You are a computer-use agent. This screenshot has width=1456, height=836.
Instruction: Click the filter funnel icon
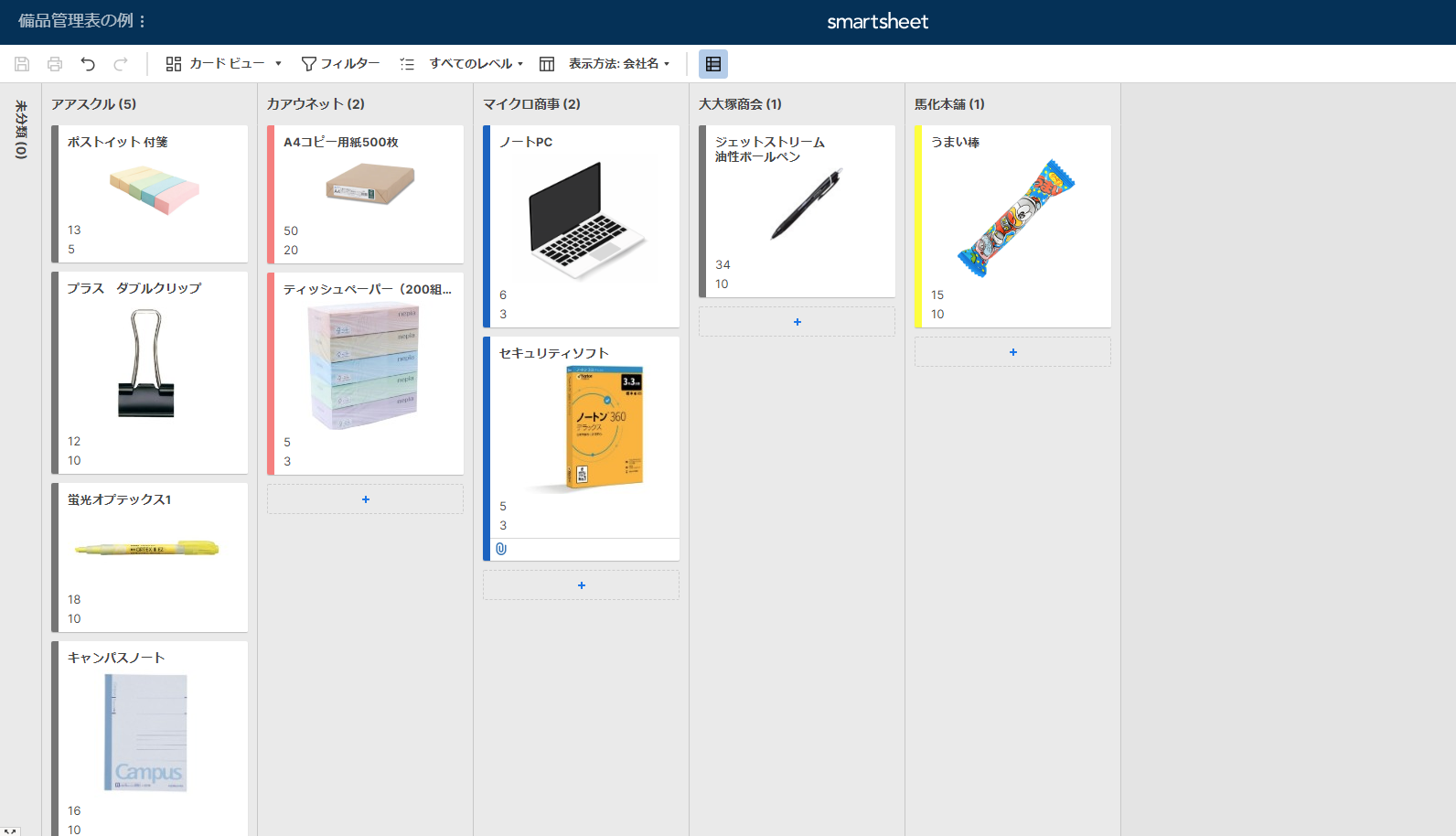pos(309,64)
